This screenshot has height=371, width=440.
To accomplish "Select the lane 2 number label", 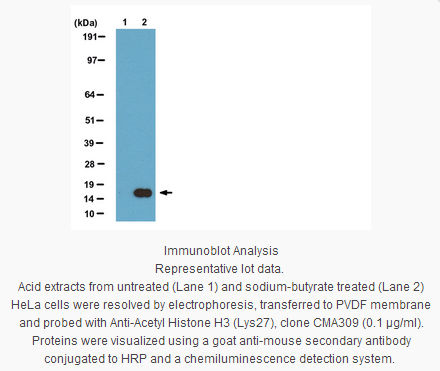I will click(x=144, y=22).
